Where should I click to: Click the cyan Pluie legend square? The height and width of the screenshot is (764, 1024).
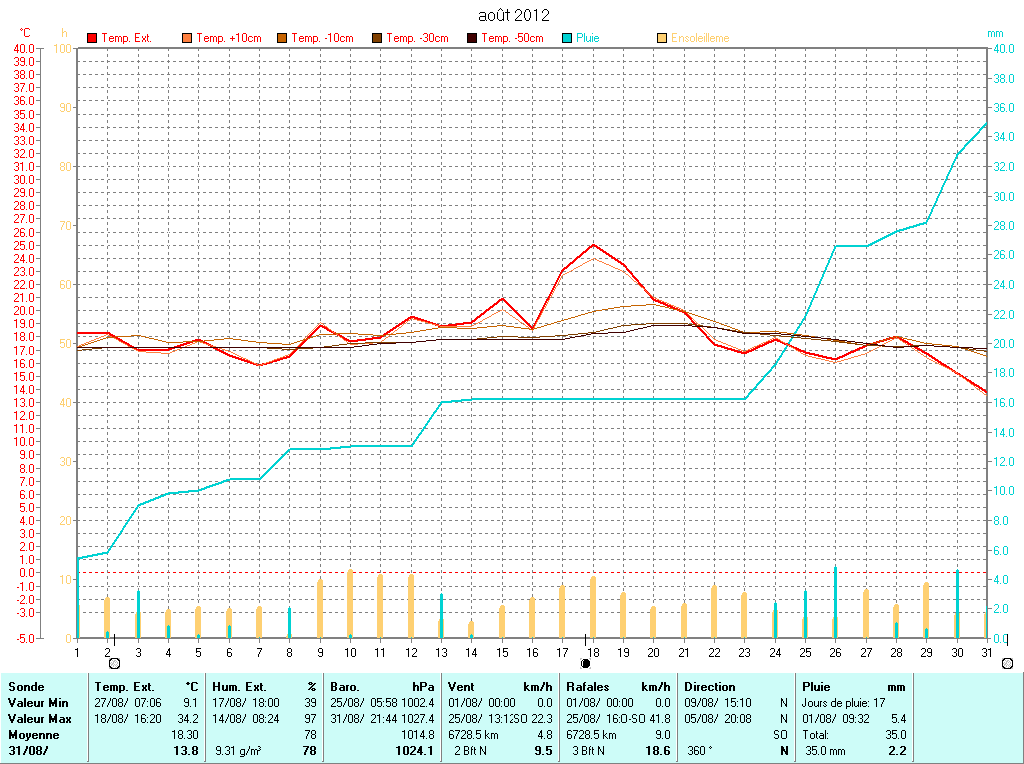[567, 38]
